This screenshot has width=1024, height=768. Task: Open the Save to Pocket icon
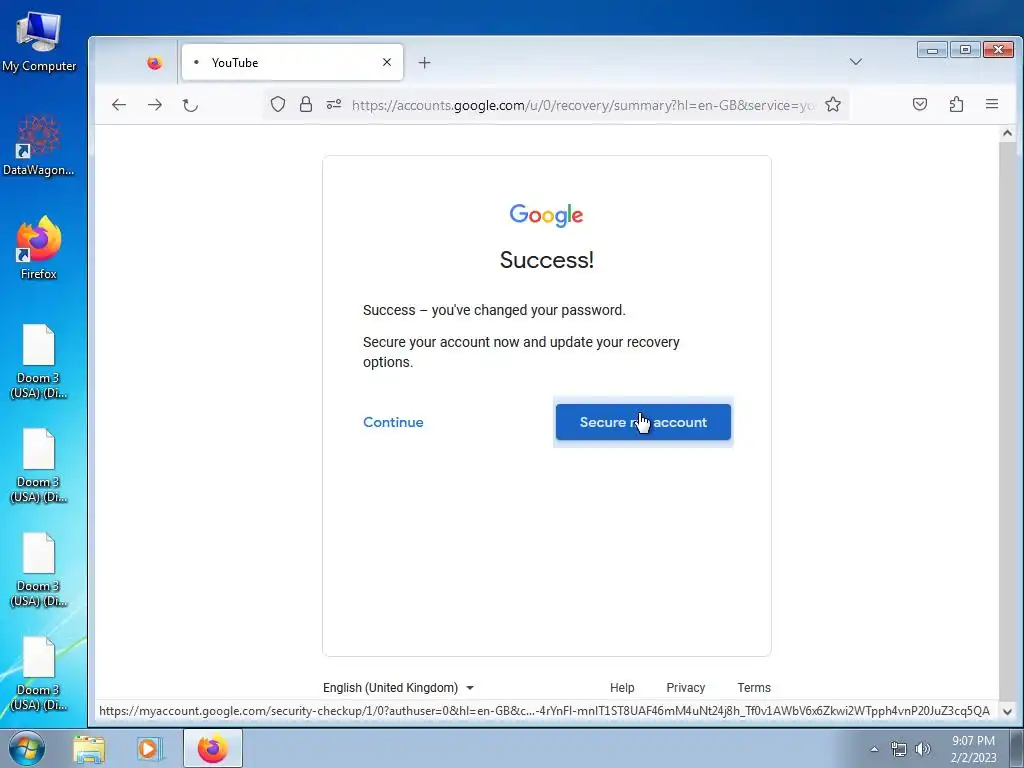920,104
